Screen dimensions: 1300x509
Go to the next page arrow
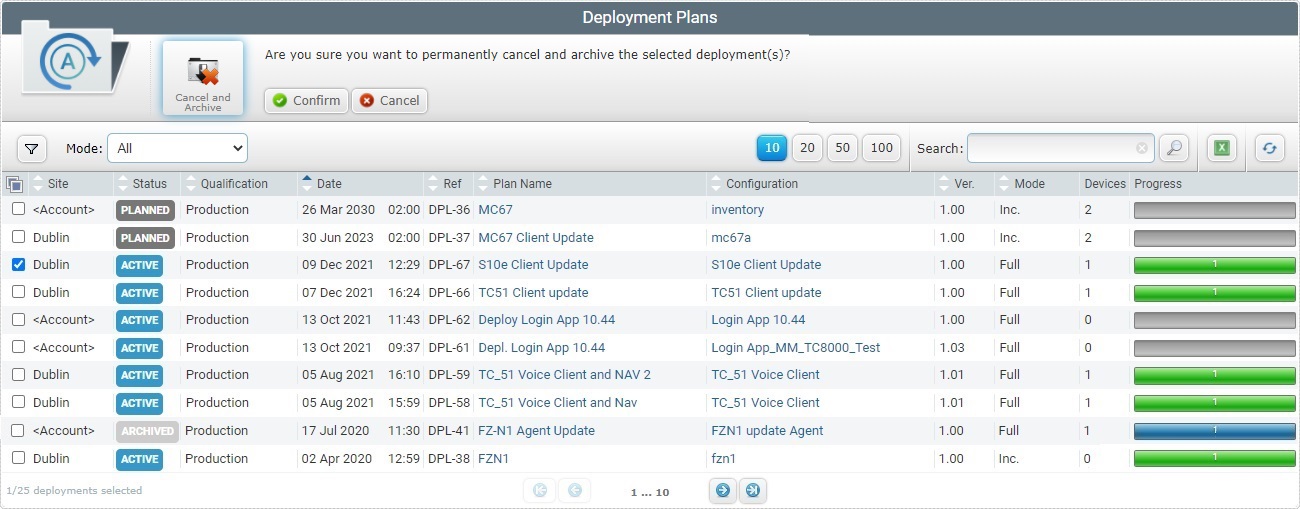tap(723, 490)
